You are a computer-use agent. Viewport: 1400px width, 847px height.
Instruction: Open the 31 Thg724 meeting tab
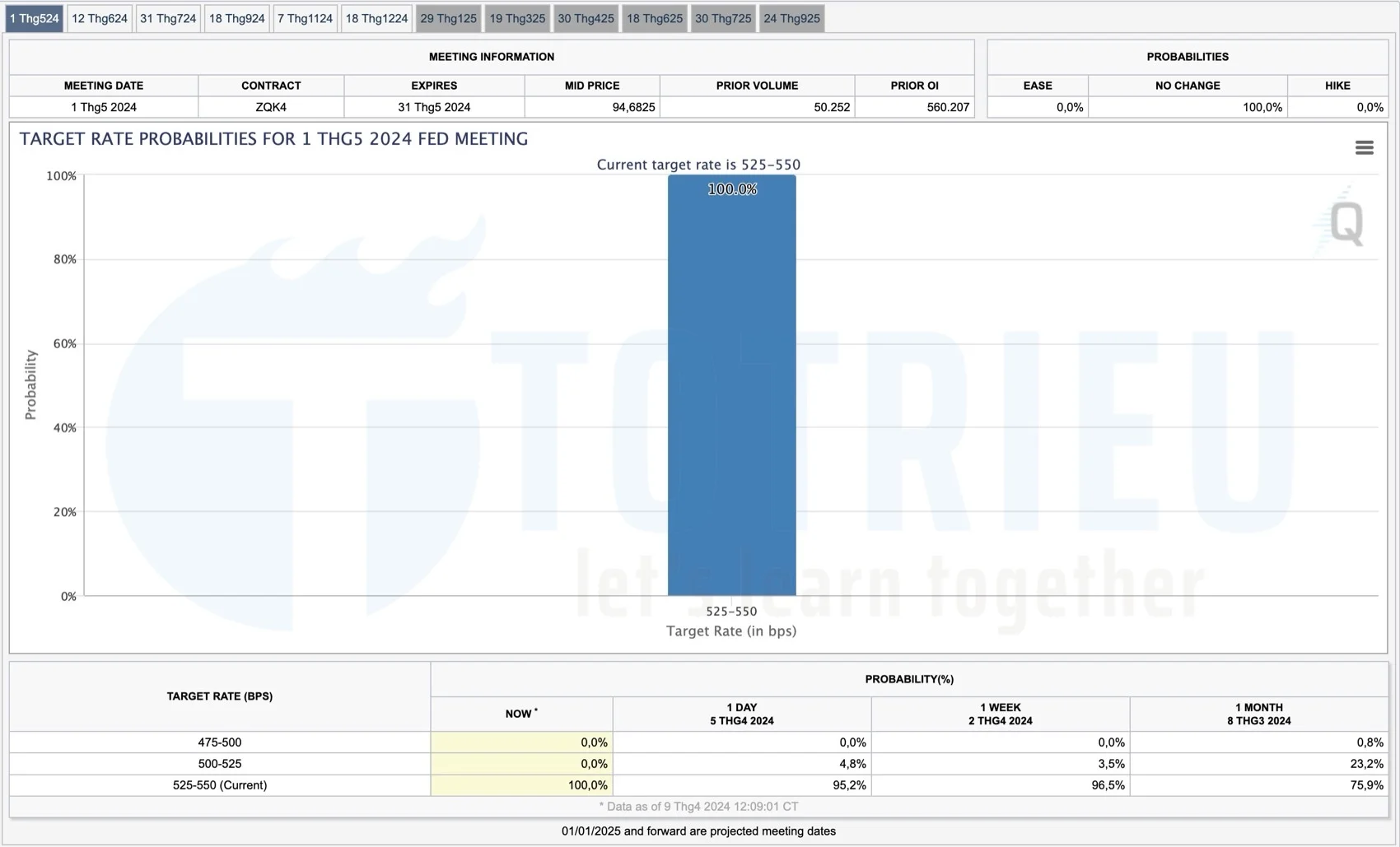click(168, 17)
